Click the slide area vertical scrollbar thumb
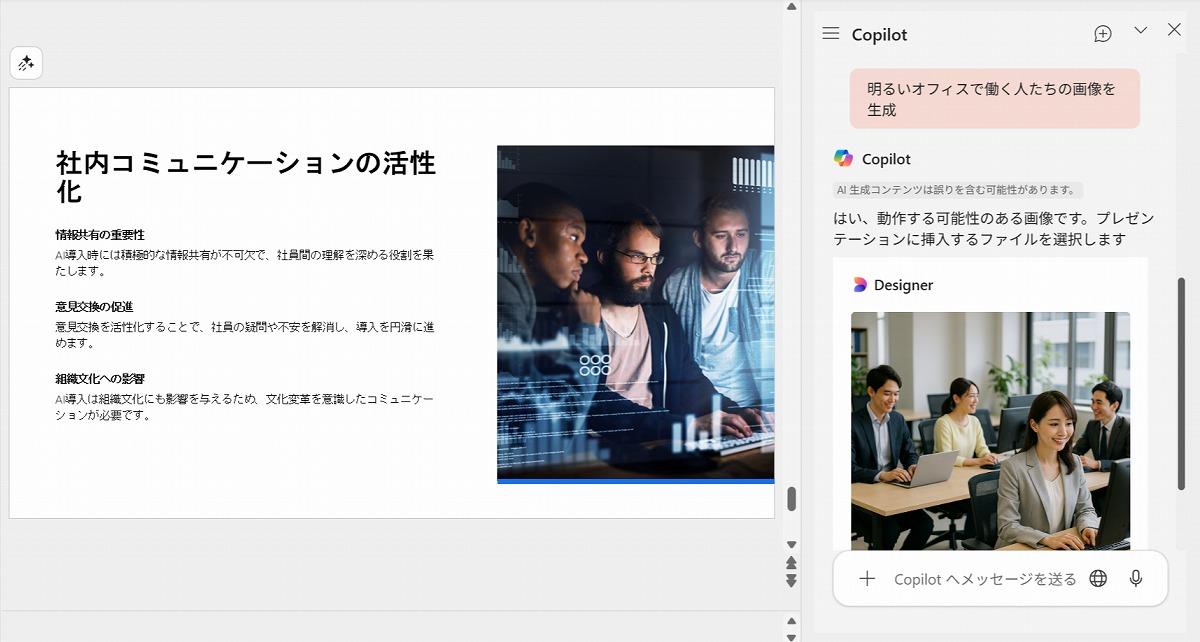This screenshot has height=642, width=1200. (791, 499)
